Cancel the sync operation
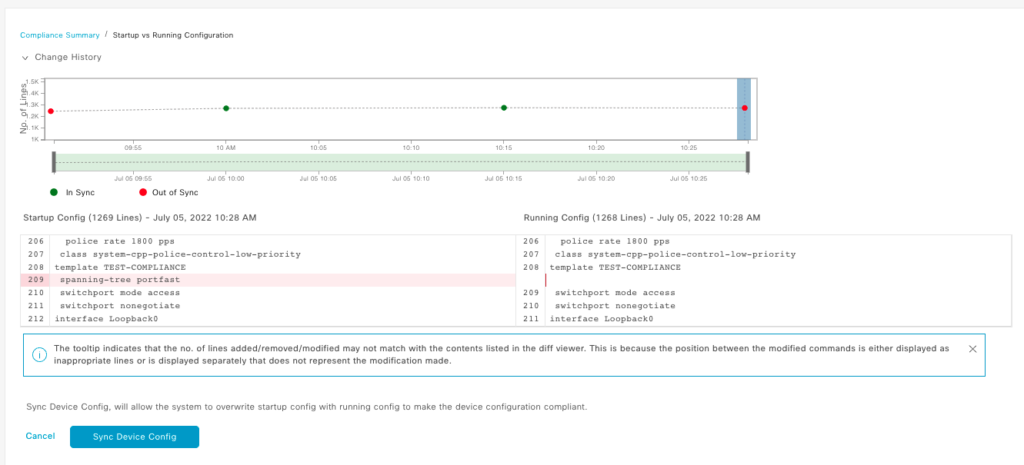Screen dimensions: 1024x465 pos(40,436)
